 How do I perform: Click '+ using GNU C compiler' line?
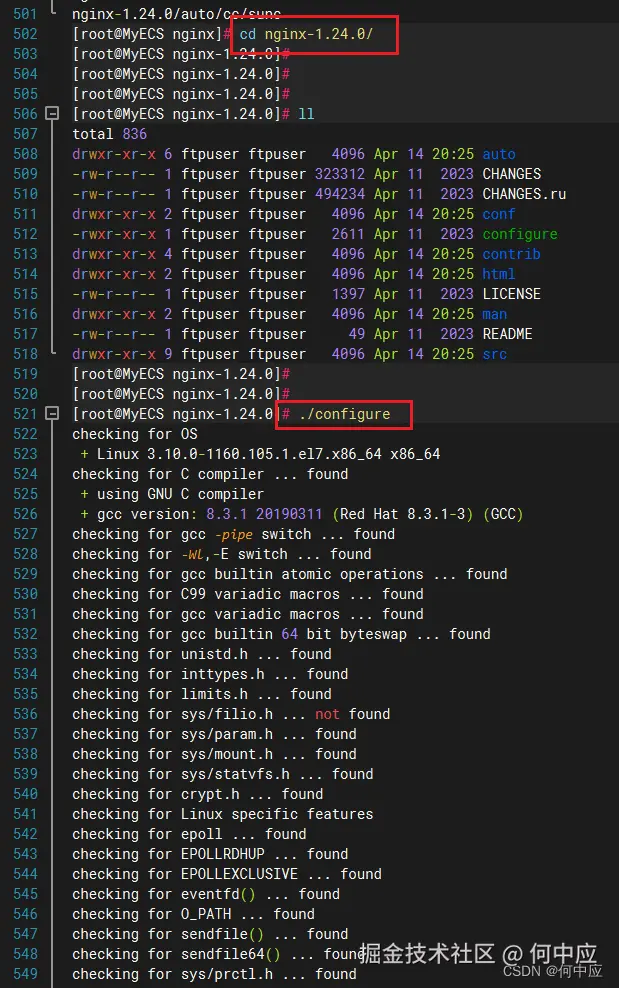pos(172,494)
